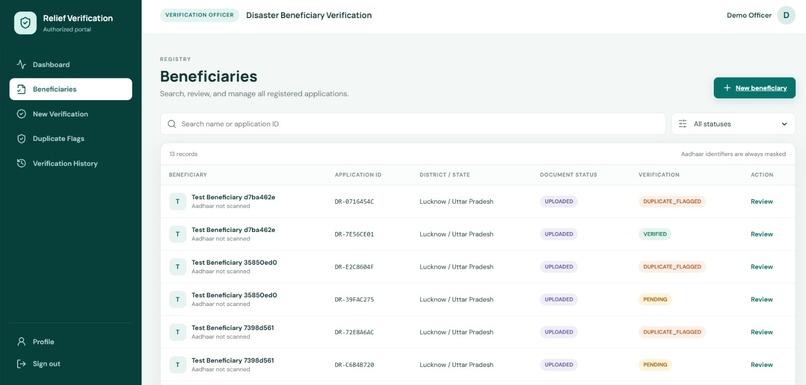
Task: Click the Document Status column header
Action: coord(569,175)
